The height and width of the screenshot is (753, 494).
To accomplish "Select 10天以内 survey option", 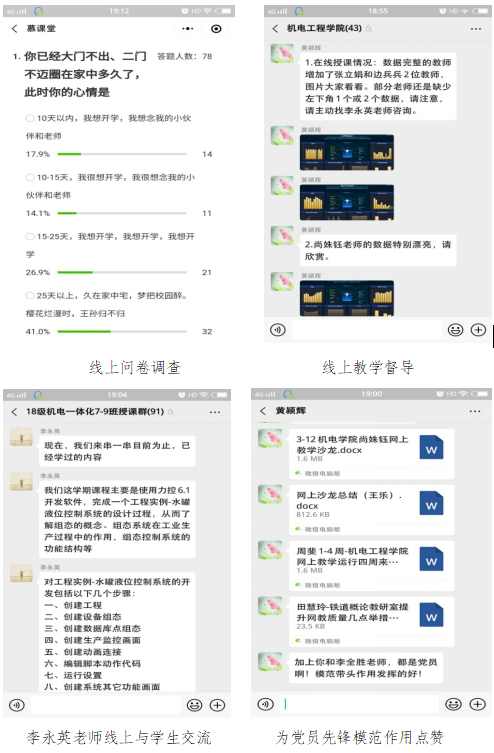I will pyautogui.click(x=30, y=118).
